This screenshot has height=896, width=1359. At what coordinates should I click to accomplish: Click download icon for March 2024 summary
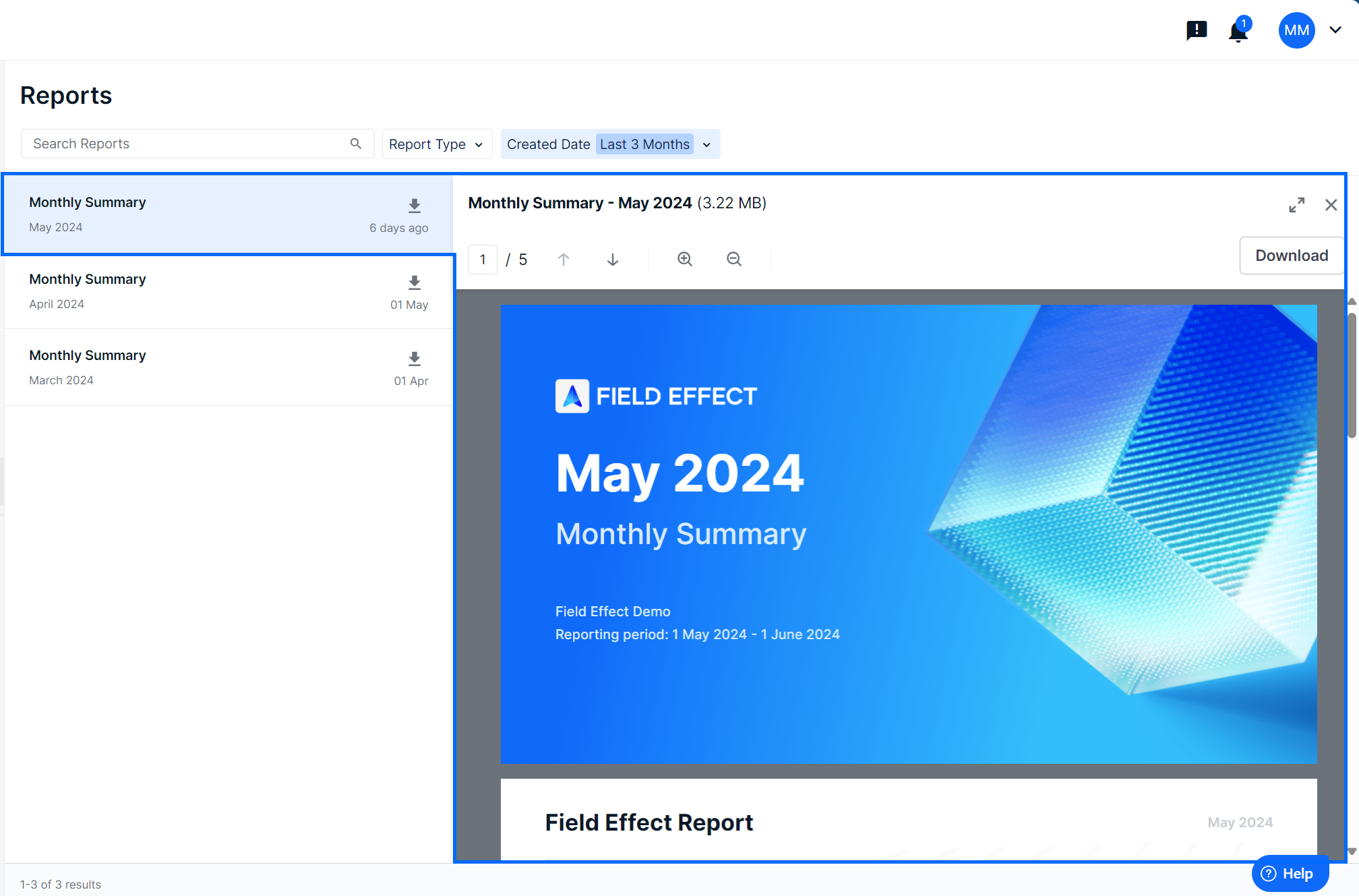(x=415, y=359)
